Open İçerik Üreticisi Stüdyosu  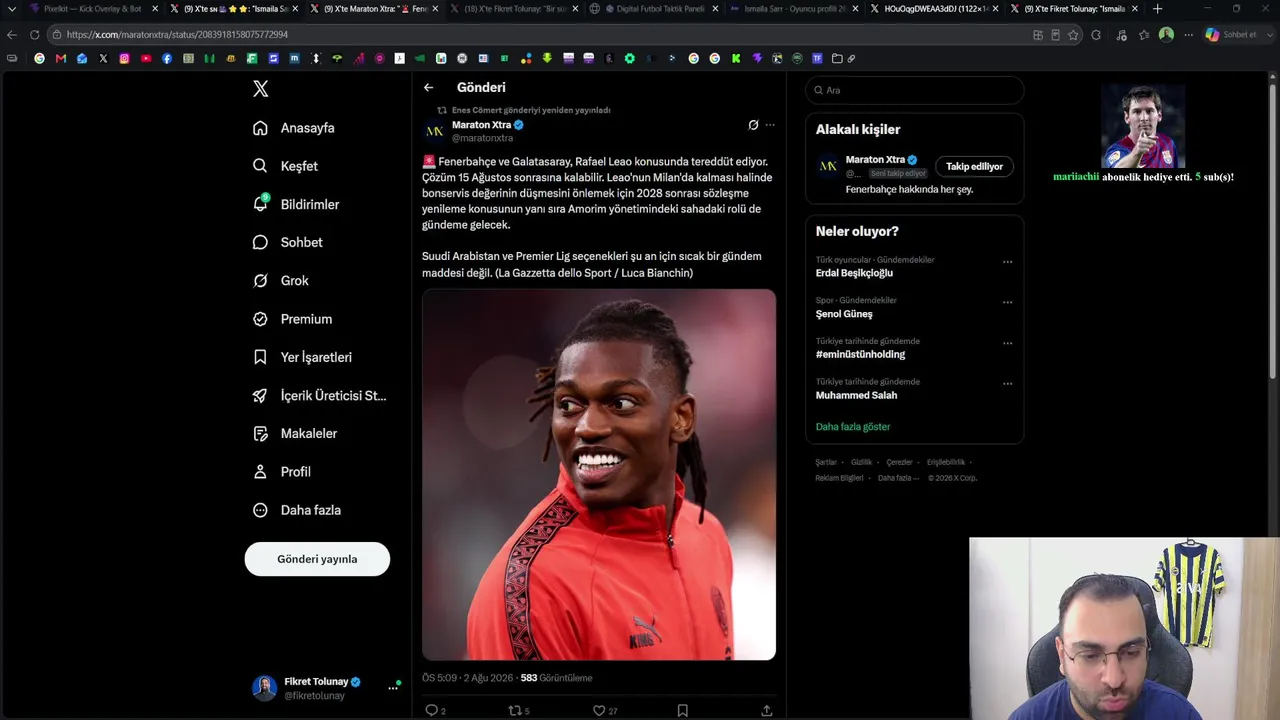coord(320,395)
